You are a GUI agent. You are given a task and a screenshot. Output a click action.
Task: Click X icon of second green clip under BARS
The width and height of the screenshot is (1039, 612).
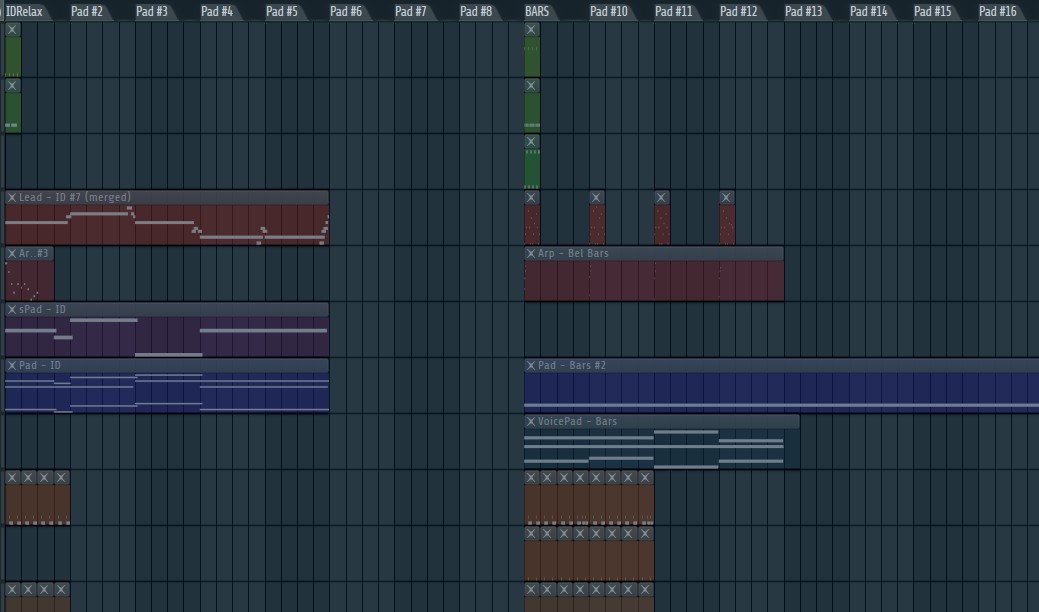(531, 85)
